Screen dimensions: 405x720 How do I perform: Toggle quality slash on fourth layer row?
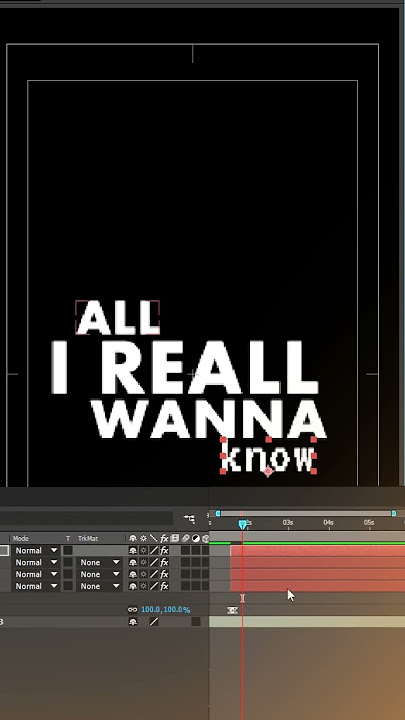click(x=153, y=586)
